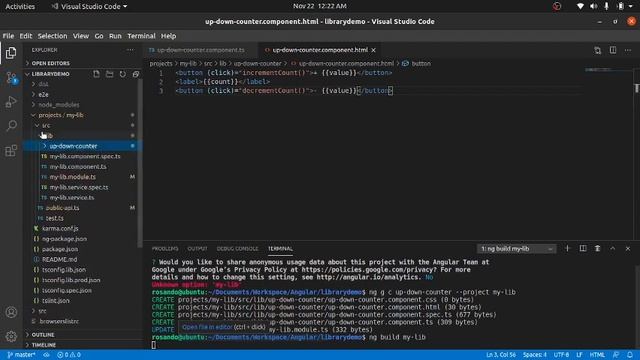Open the Extensions view
640x360 pixels.
click(11, 151)
